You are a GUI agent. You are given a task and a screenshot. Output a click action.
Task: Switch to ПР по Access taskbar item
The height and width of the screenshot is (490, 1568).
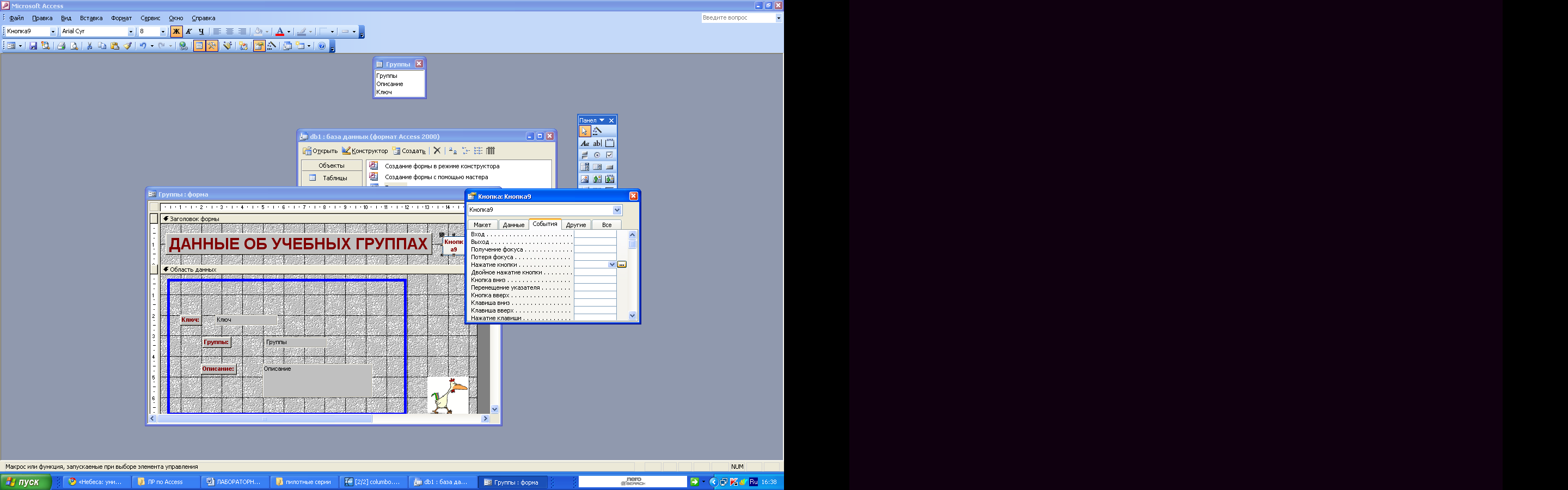click(166, 482)
